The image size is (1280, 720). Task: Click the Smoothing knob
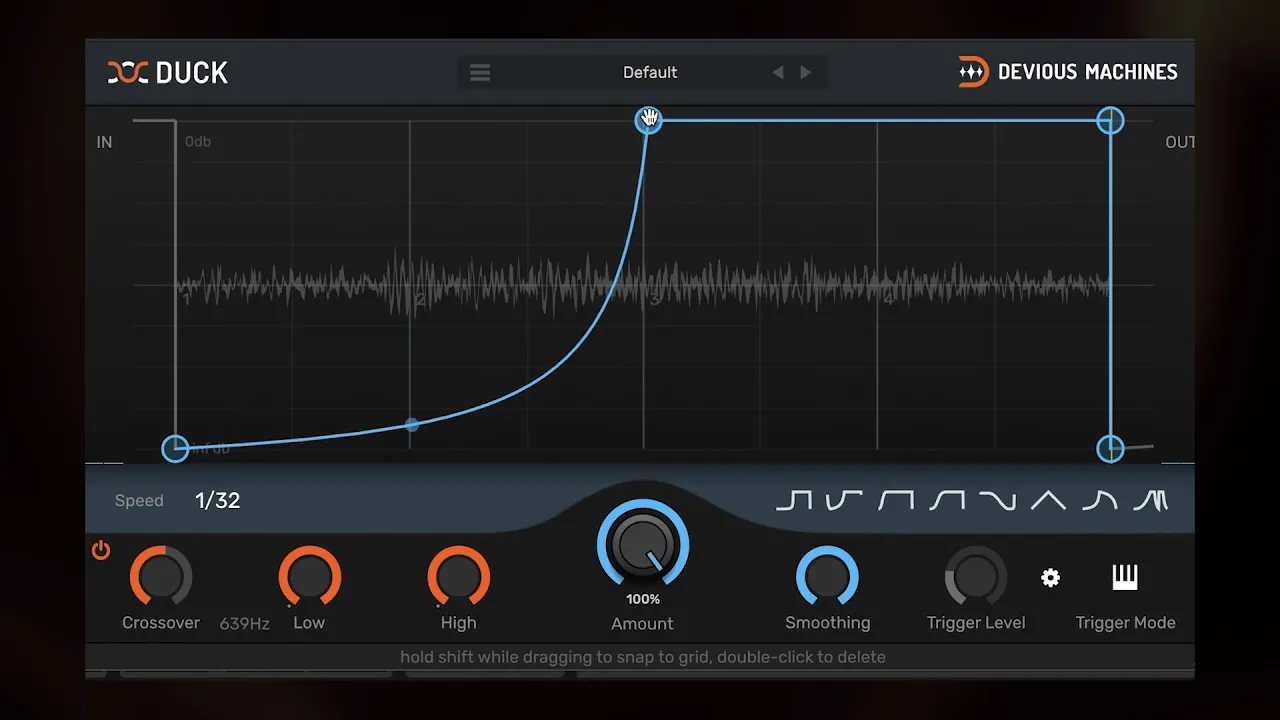coord(827,576)
